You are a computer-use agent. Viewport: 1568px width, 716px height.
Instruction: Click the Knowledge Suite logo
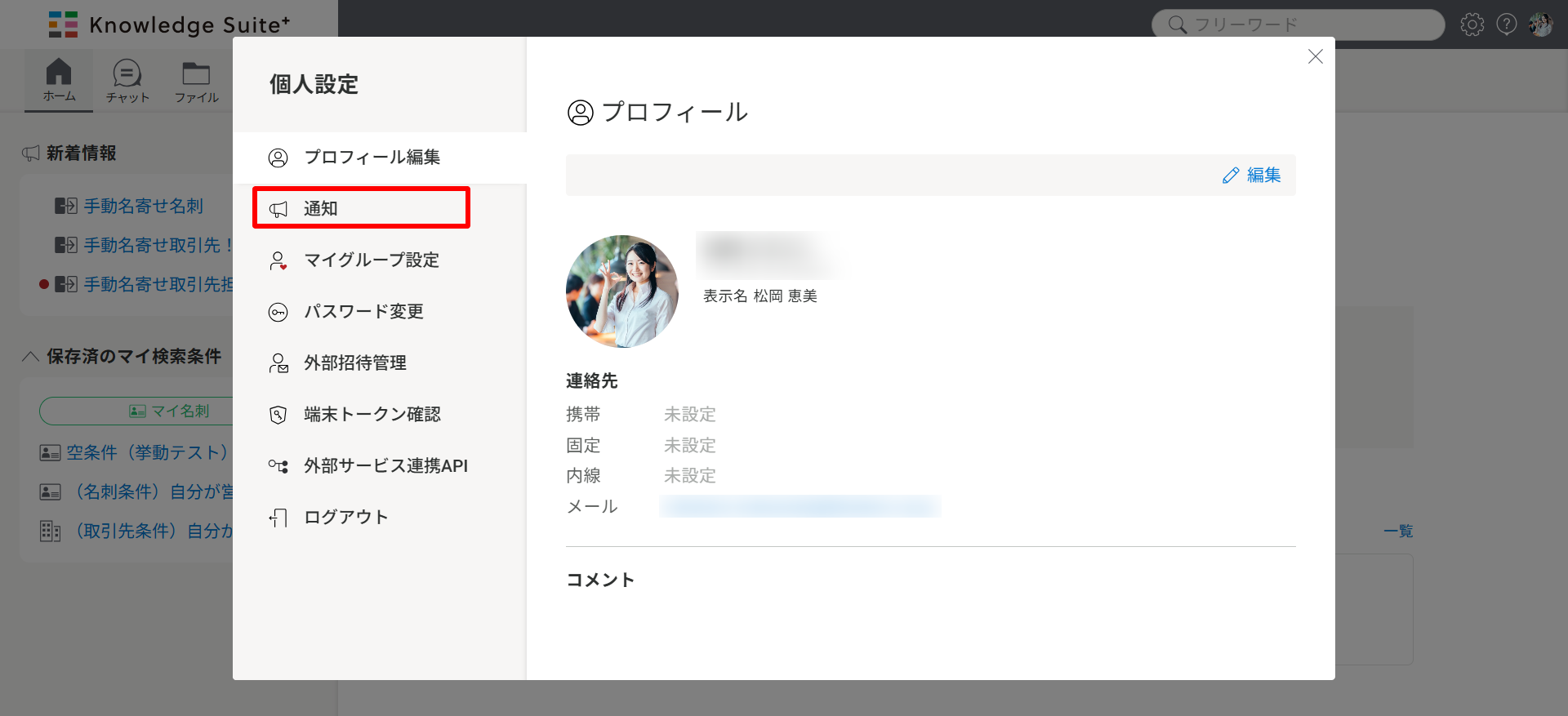168,24
